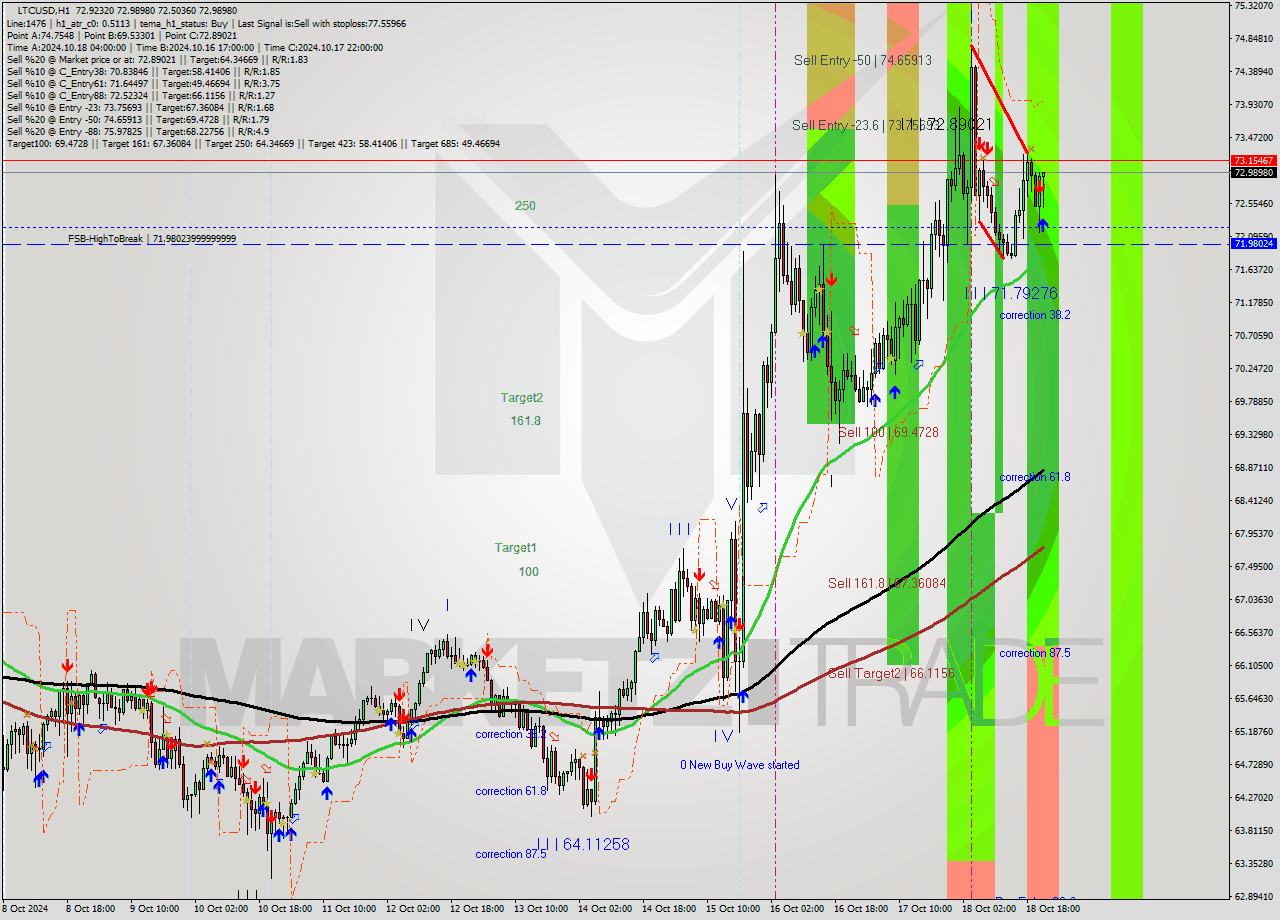Click the 'Sell Target2 | 66.1156' label
1280x920 pixels.
coord(891,673)
